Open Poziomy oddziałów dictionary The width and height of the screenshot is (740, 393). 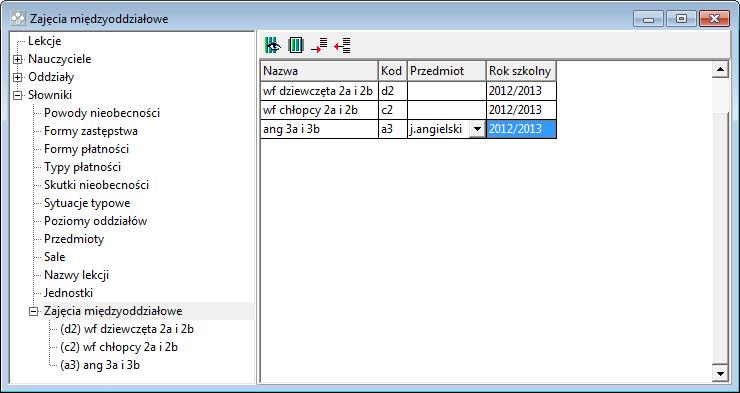pyautogui.click(x=95, y=221)
